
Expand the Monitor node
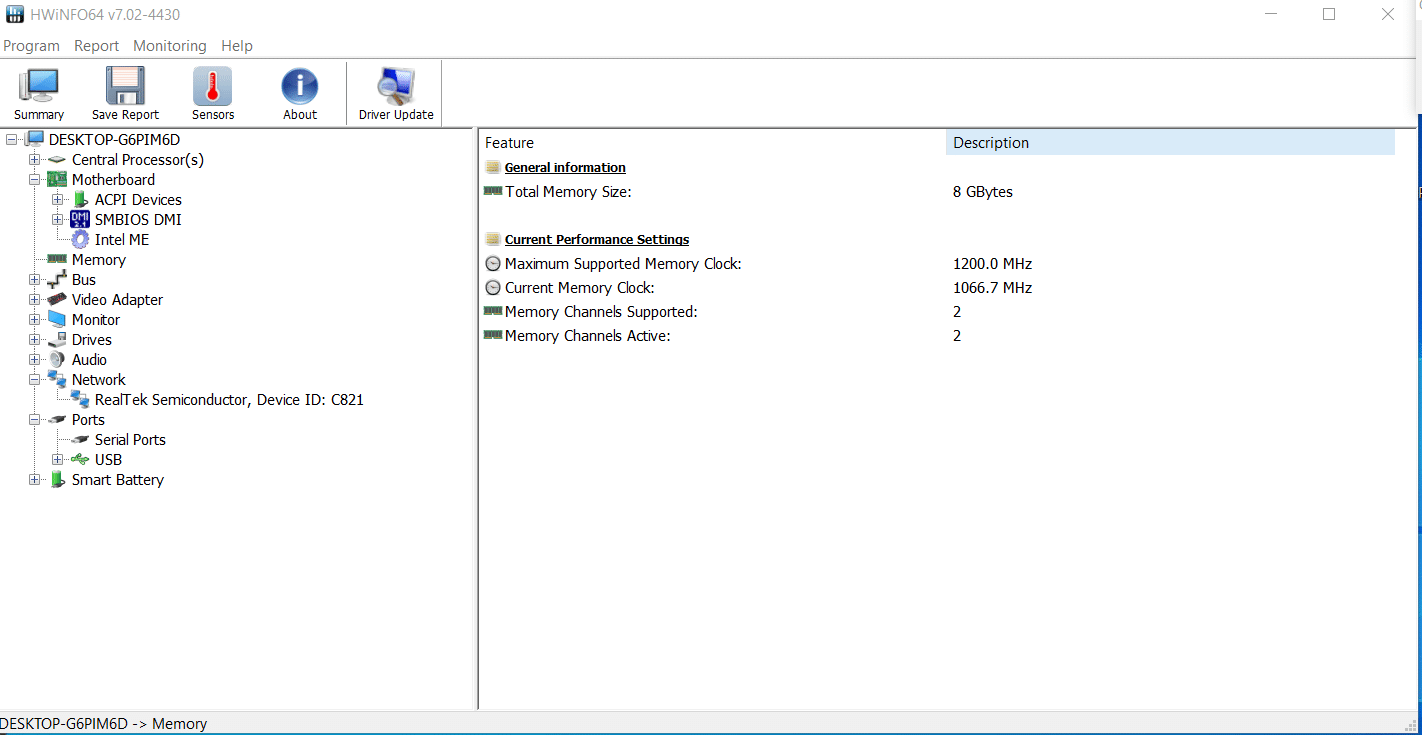(34, 319)
